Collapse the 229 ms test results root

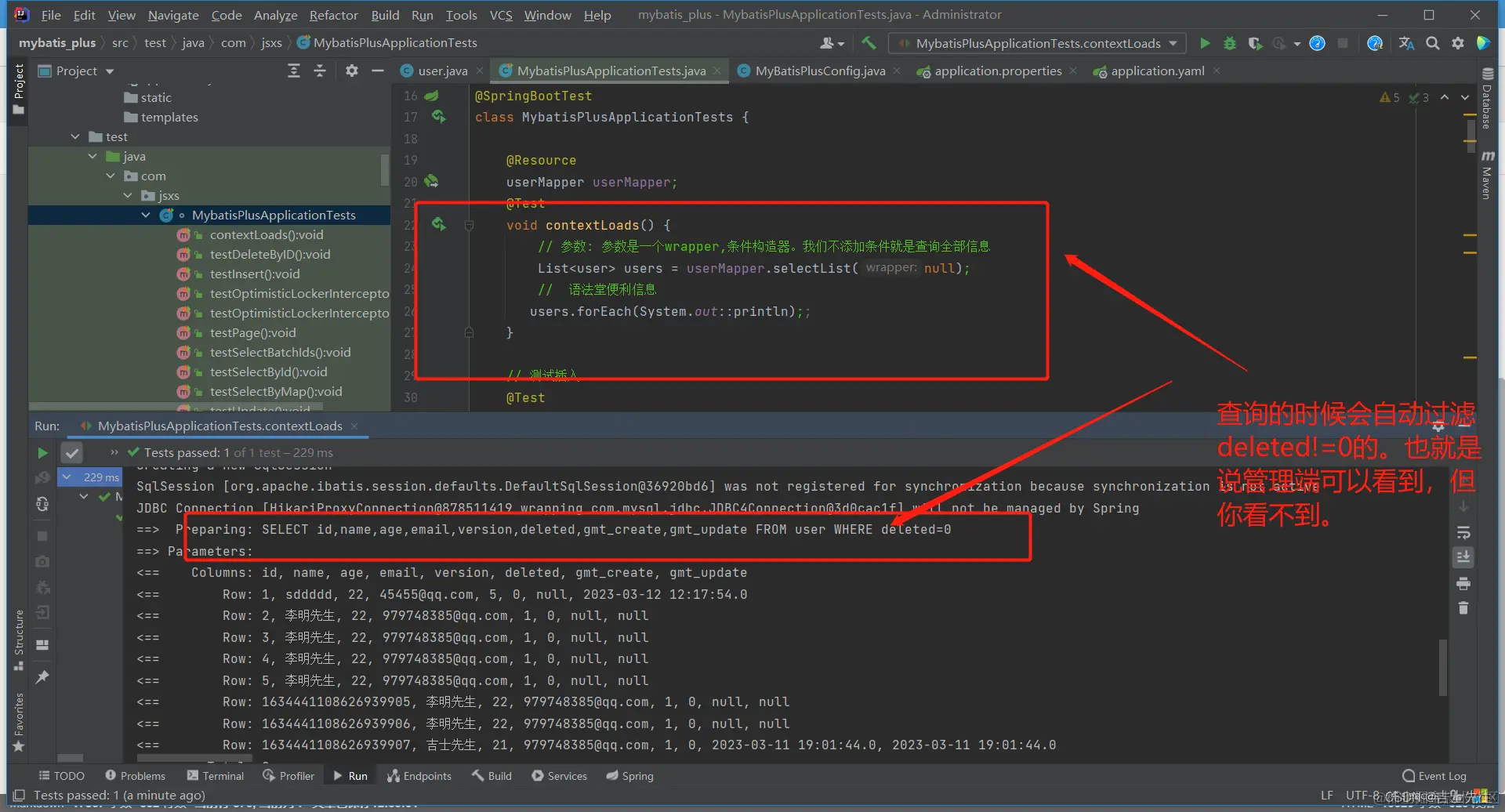click(67, 477)
